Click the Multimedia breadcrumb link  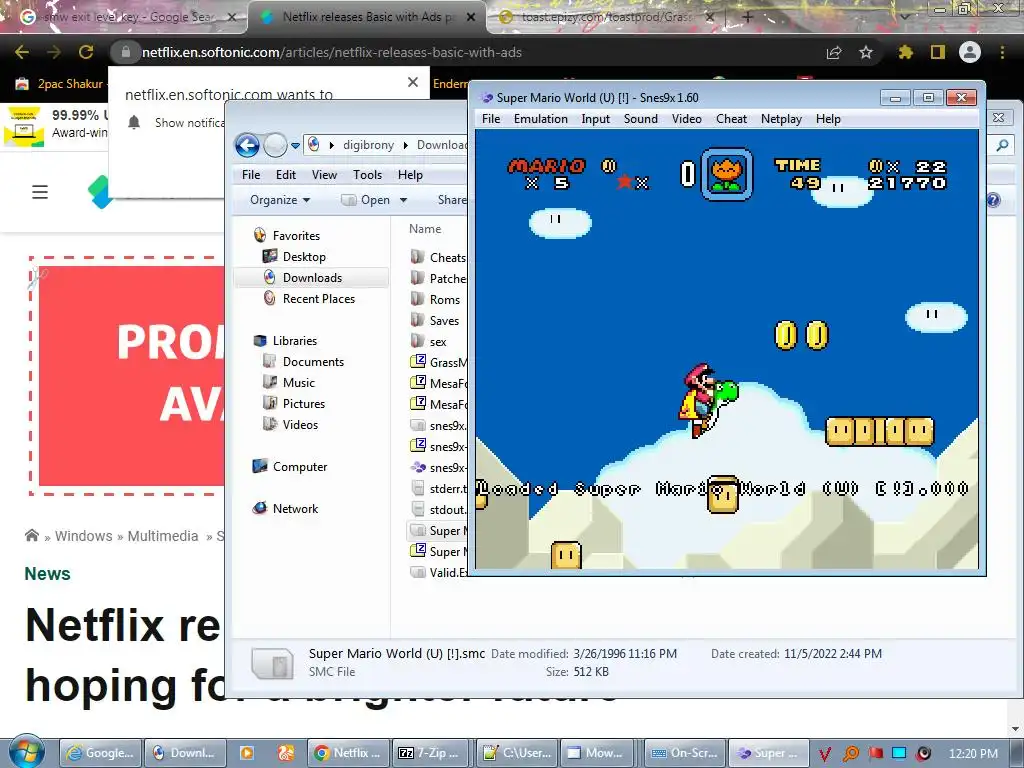point(163,536)
